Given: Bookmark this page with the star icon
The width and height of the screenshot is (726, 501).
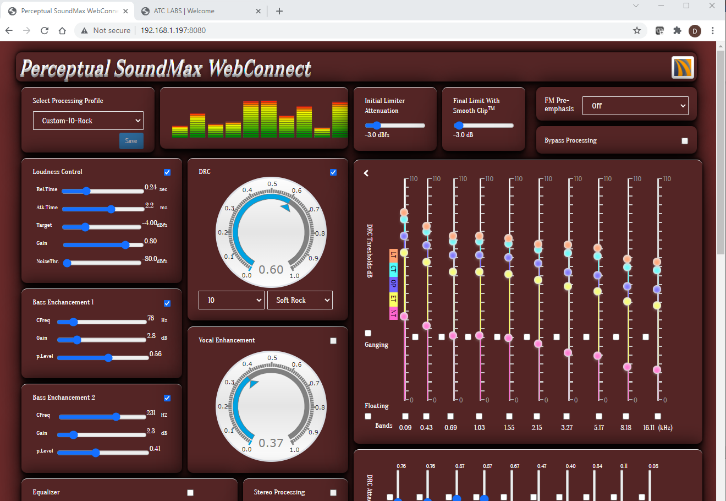Looking at the screenshot, I should point(637,31).
